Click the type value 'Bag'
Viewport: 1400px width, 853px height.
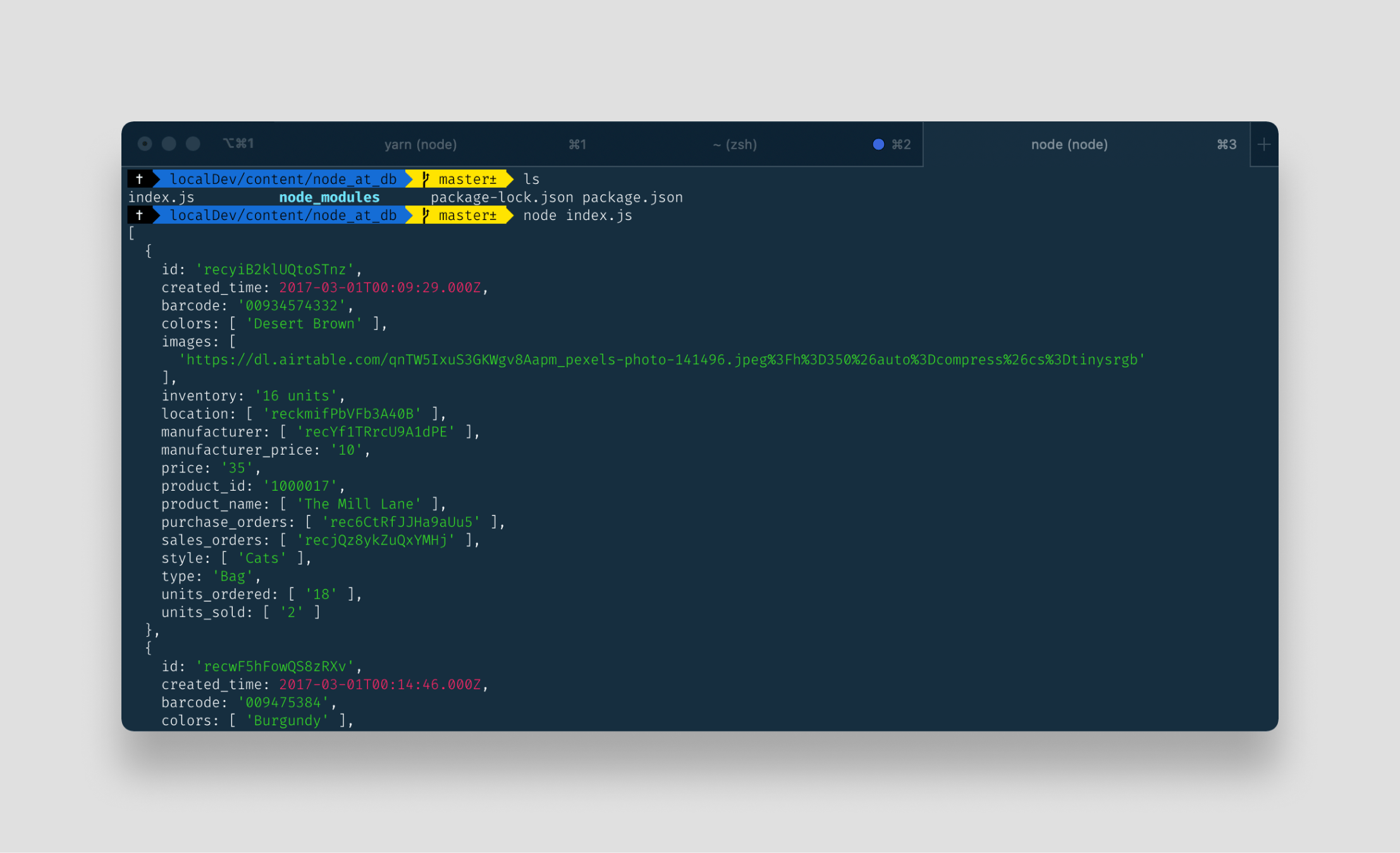pos(233,576)
